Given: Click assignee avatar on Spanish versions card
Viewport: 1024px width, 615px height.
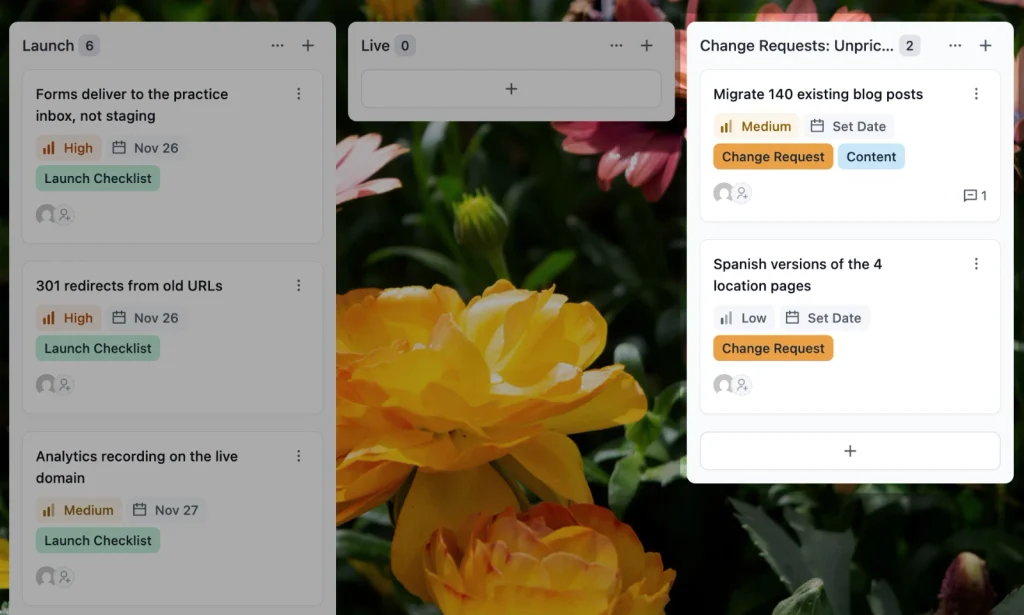Looking at the screenshot, I should [723, 384].
